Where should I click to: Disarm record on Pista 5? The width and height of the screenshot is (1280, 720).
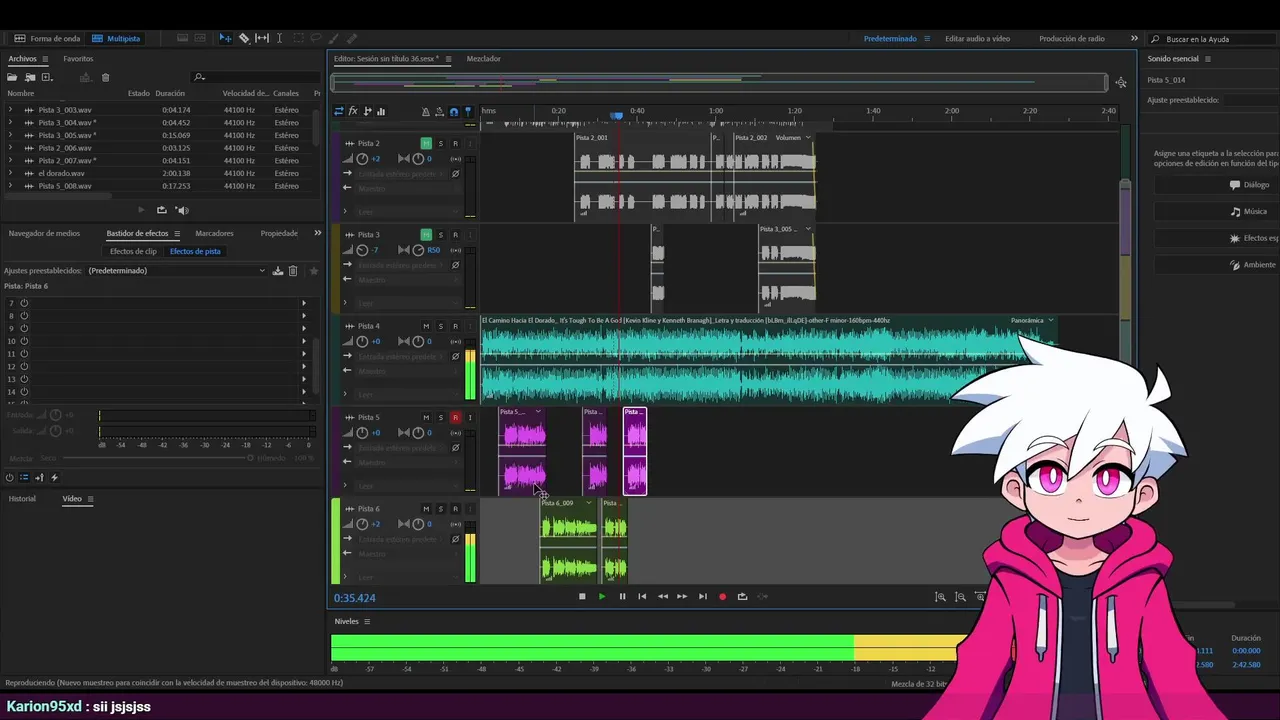point(455,417)
